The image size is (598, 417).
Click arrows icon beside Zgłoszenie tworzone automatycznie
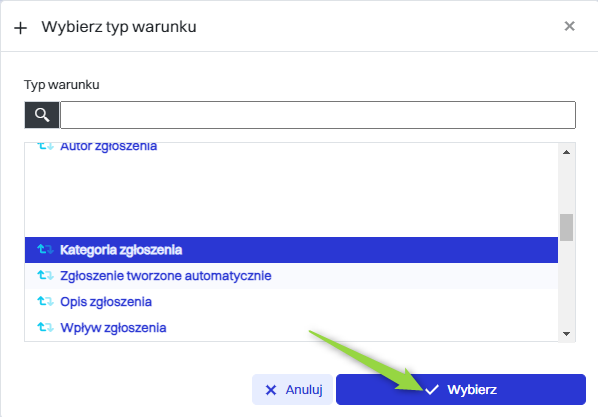click(45, 275)
